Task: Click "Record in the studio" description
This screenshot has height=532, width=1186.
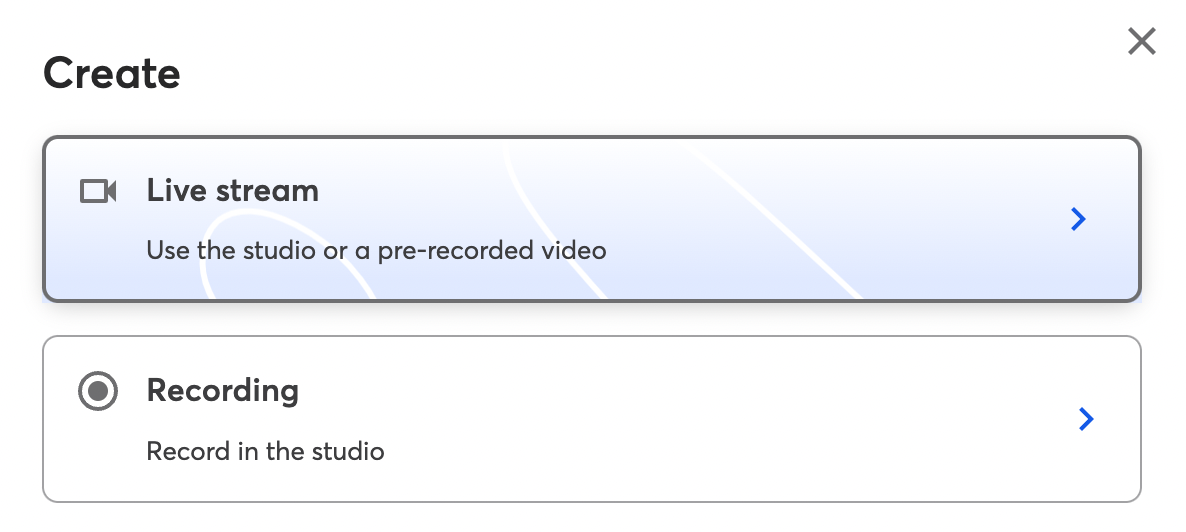Action: point(265,451)
